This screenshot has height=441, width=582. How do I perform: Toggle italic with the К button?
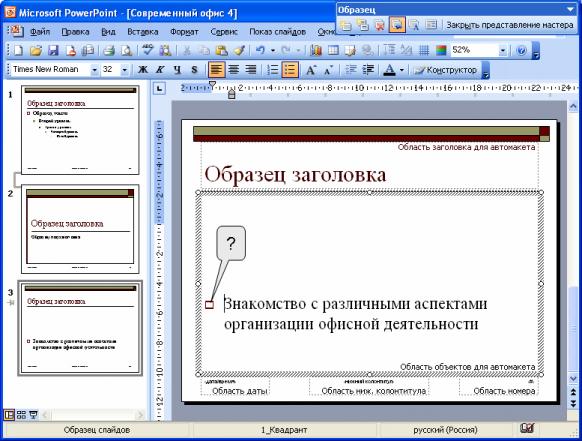pyautogui.click(x=160, y=70)
